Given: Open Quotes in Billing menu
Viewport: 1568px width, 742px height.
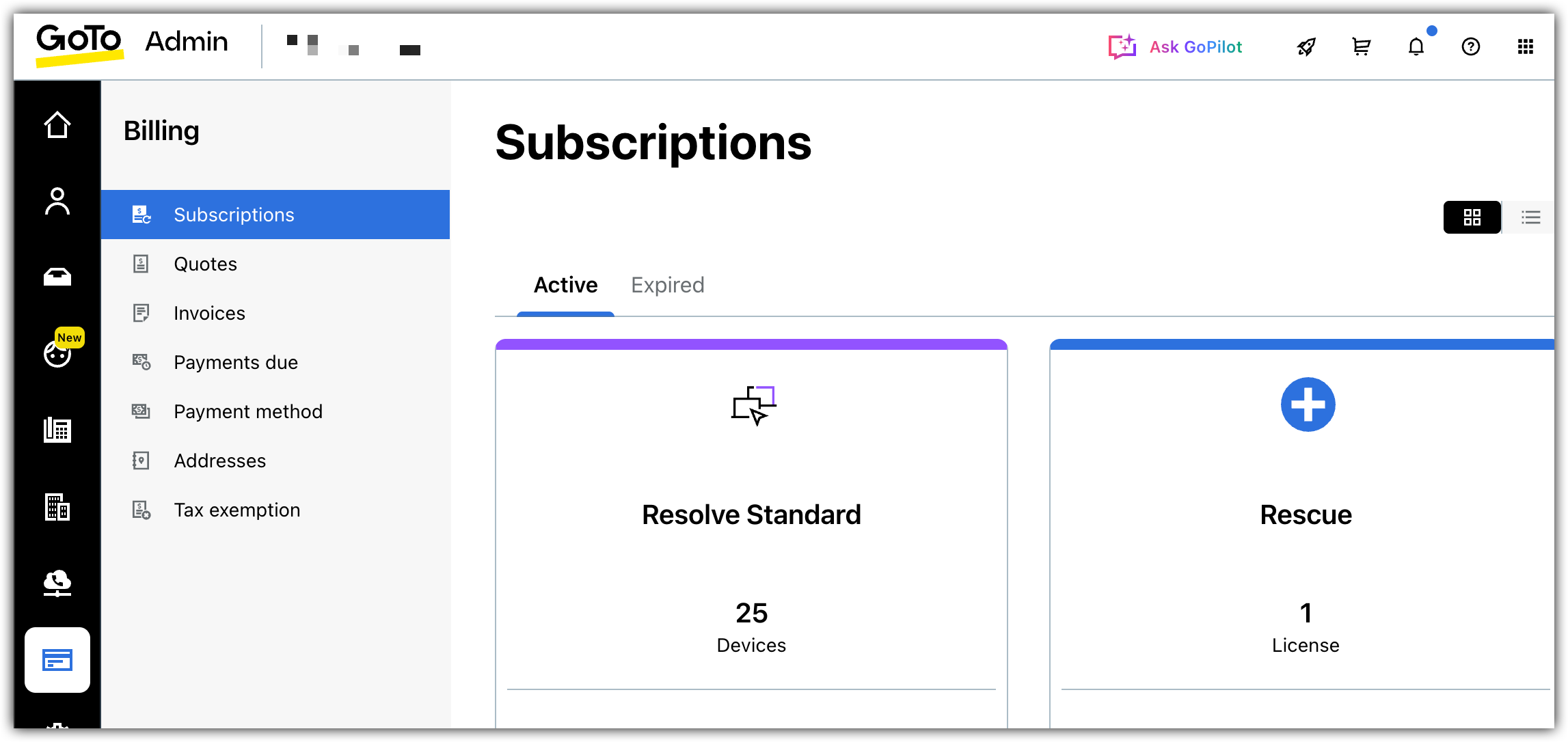Looking at the screenshot, I should [205, 264].
